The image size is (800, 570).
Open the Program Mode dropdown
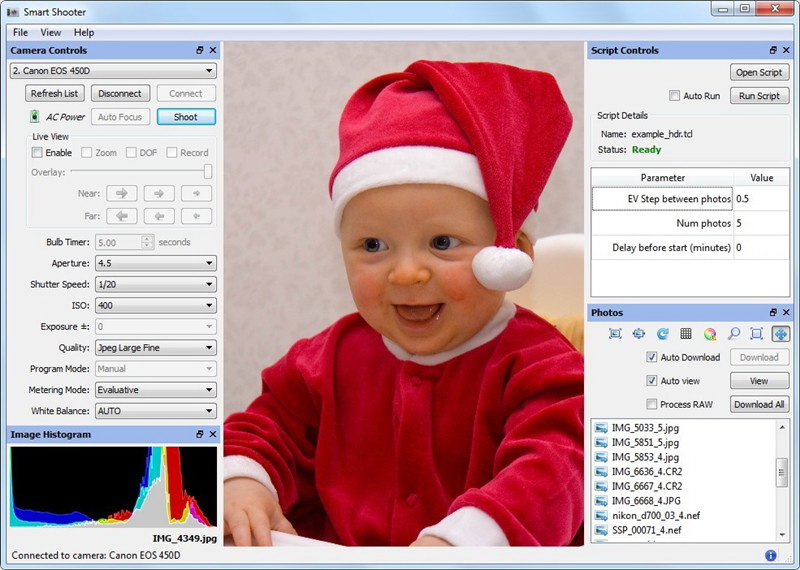pos(156,368)
